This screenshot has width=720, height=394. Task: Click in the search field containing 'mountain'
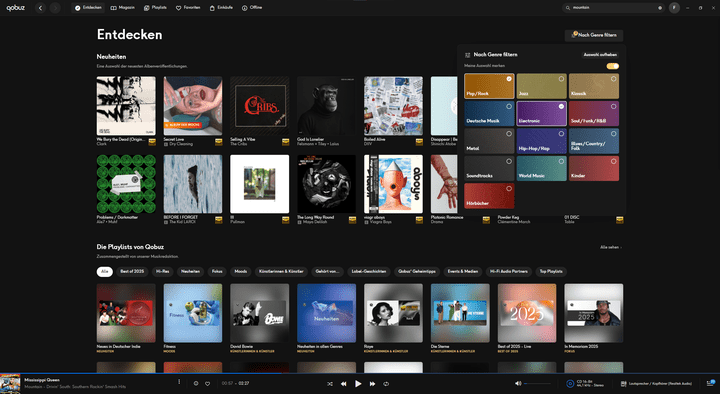613,8
